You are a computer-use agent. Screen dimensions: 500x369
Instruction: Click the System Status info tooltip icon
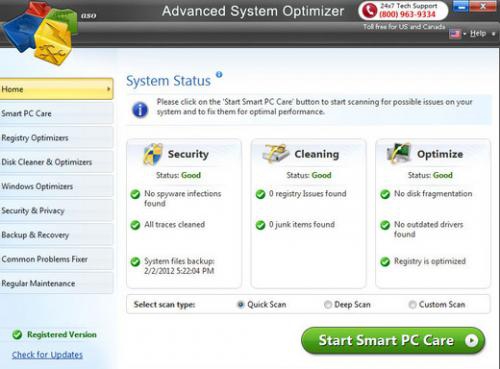(x=219, y=74)
